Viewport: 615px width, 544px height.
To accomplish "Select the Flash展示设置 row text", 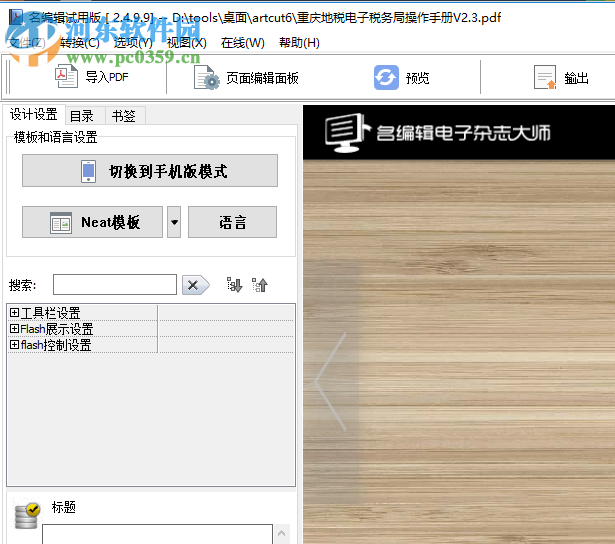I will tap(57, 329).
